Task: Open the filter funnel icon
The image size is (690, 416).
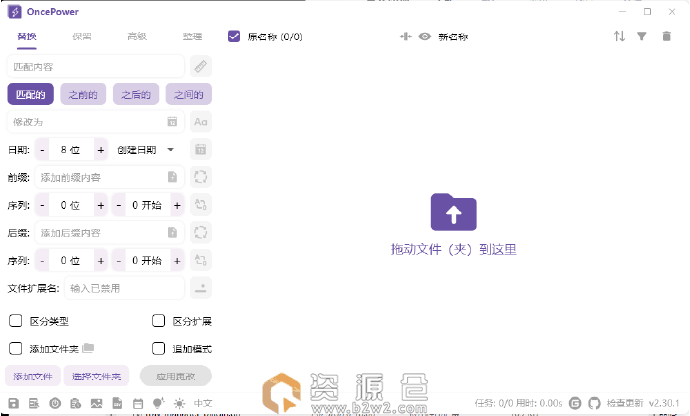Action: coord(642,36)
